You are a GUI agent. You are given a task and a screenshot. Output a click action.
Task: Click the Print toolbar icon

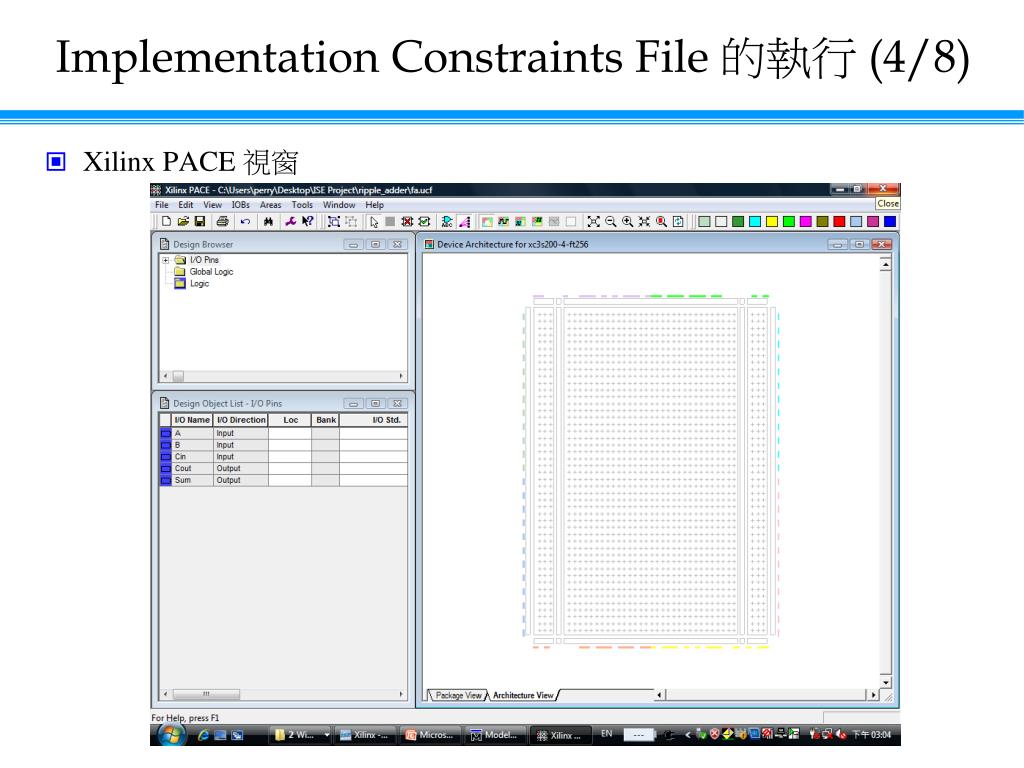tap(222, 221)
